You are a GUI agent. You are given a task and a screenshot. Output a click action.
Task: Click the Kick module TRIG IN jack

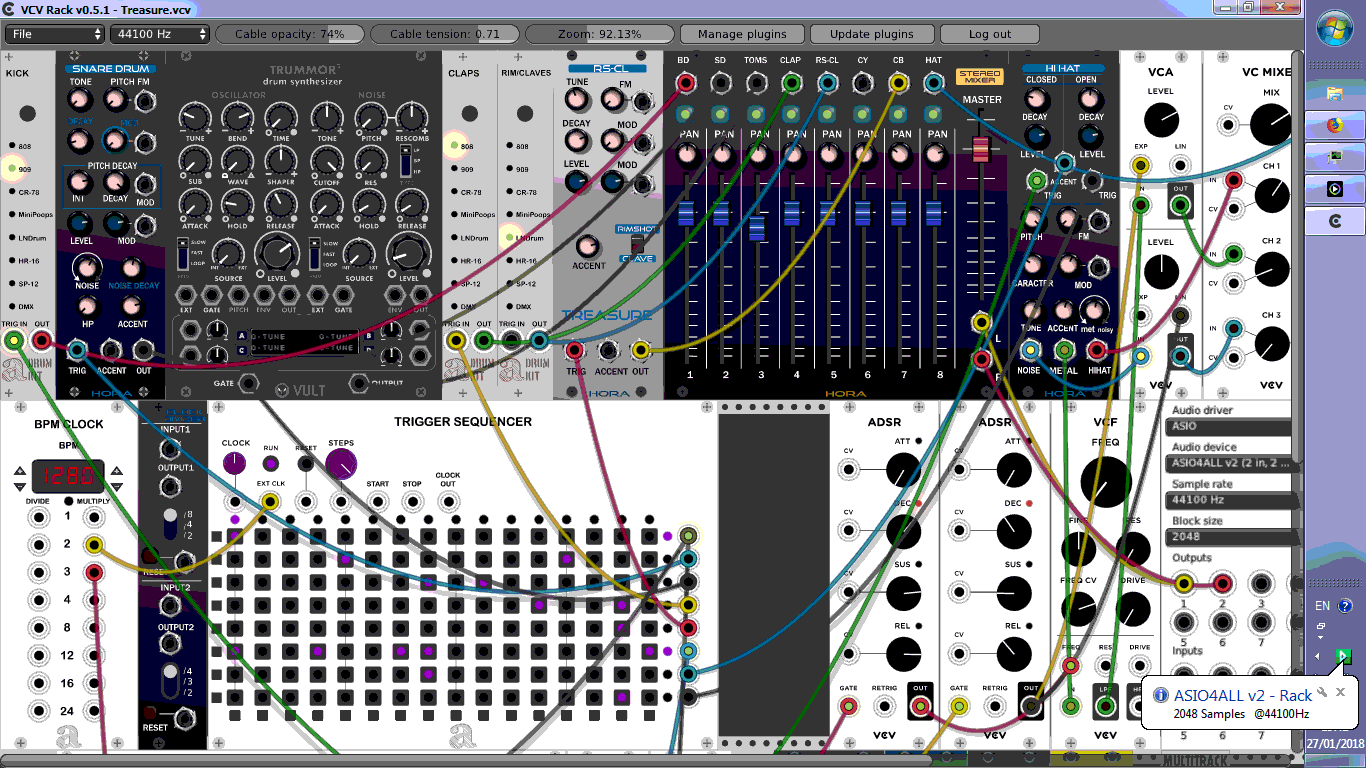coord(14,341)
